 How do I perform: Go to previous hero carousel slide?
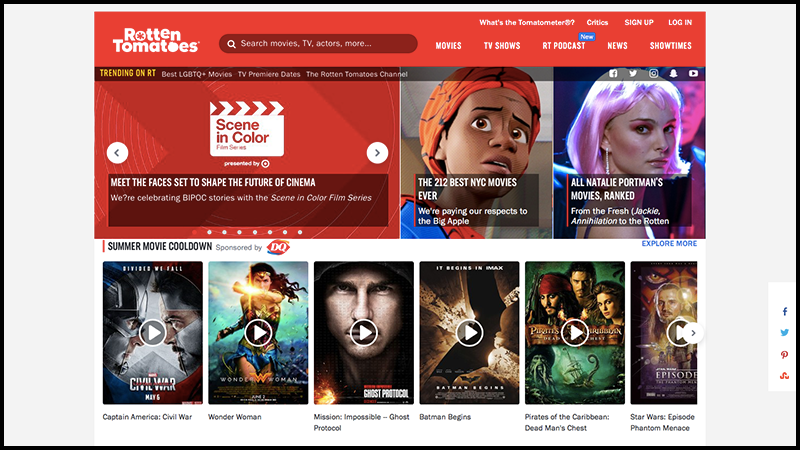click(x=117, y=153)
